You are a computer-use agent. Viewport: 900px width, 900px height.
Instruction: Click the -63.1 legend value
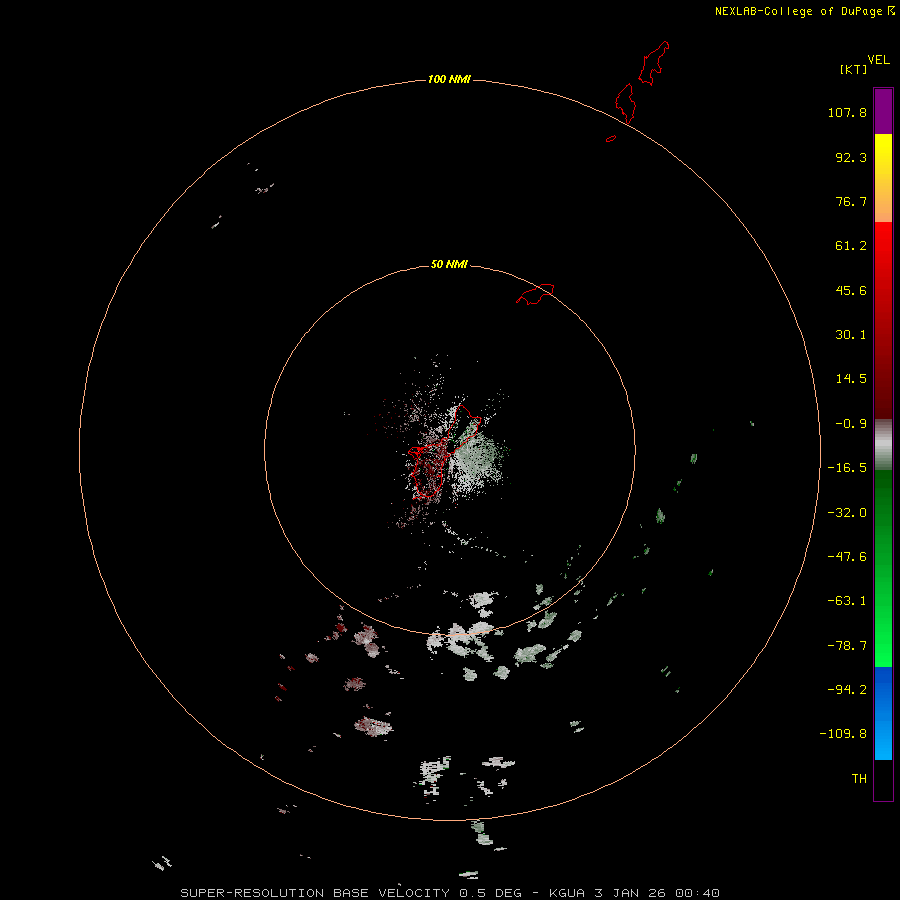point(847,601)
